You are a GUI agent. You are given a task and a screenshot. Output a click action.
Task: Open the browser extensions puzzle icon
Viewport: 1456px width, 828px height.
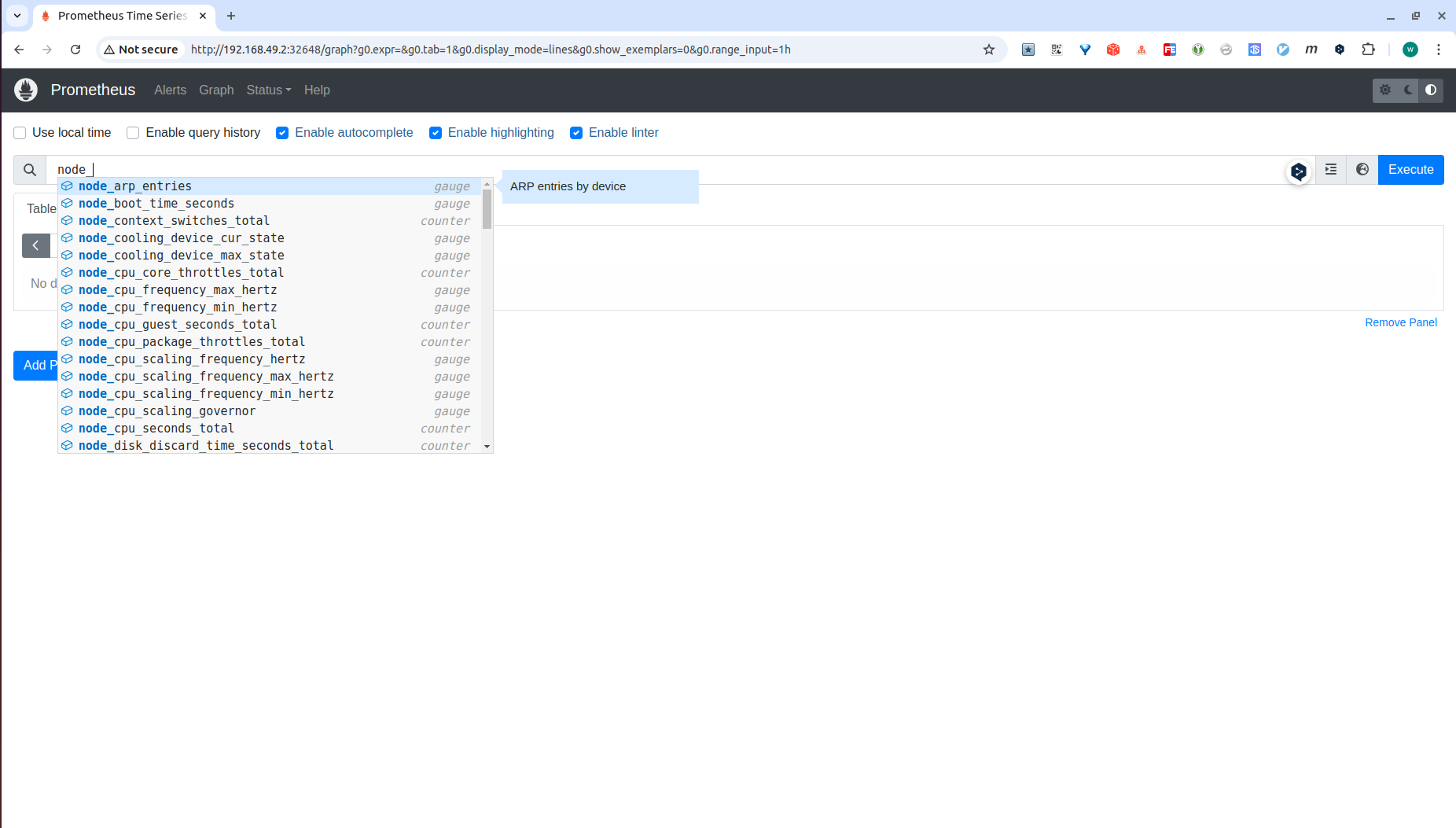click(1368, 50)
